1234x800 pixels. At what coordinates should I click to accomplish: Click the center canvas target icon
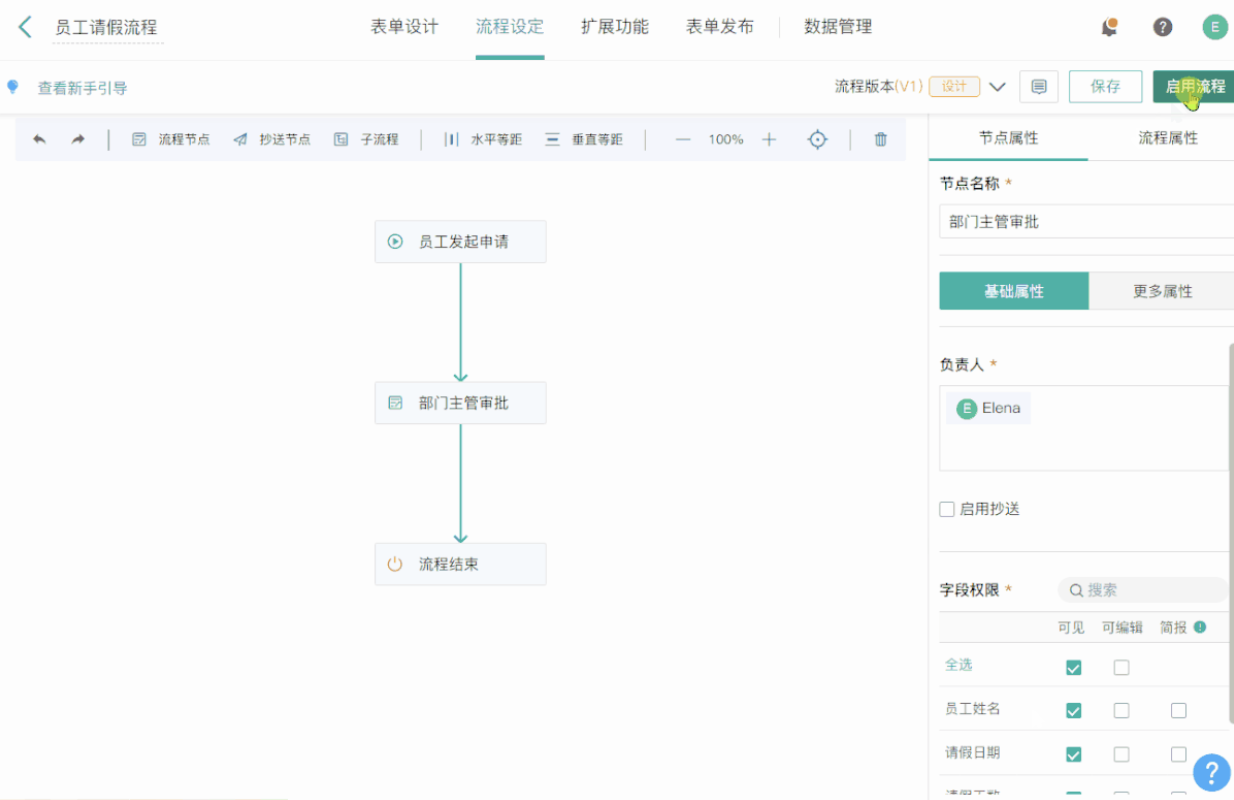pos(818,140)
